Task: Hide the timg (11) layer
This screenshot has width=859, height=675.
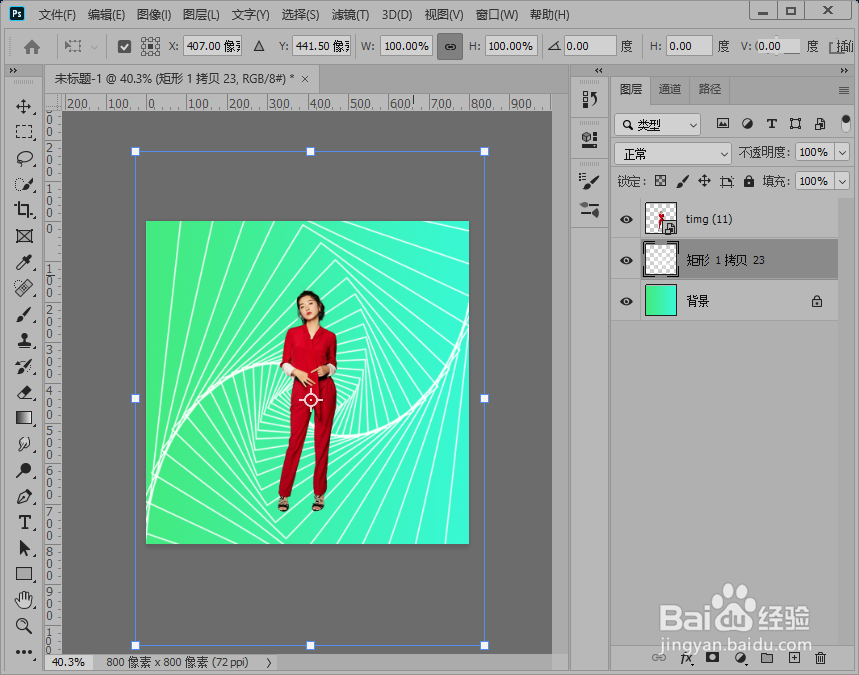Action: click(x=627, y=219)
